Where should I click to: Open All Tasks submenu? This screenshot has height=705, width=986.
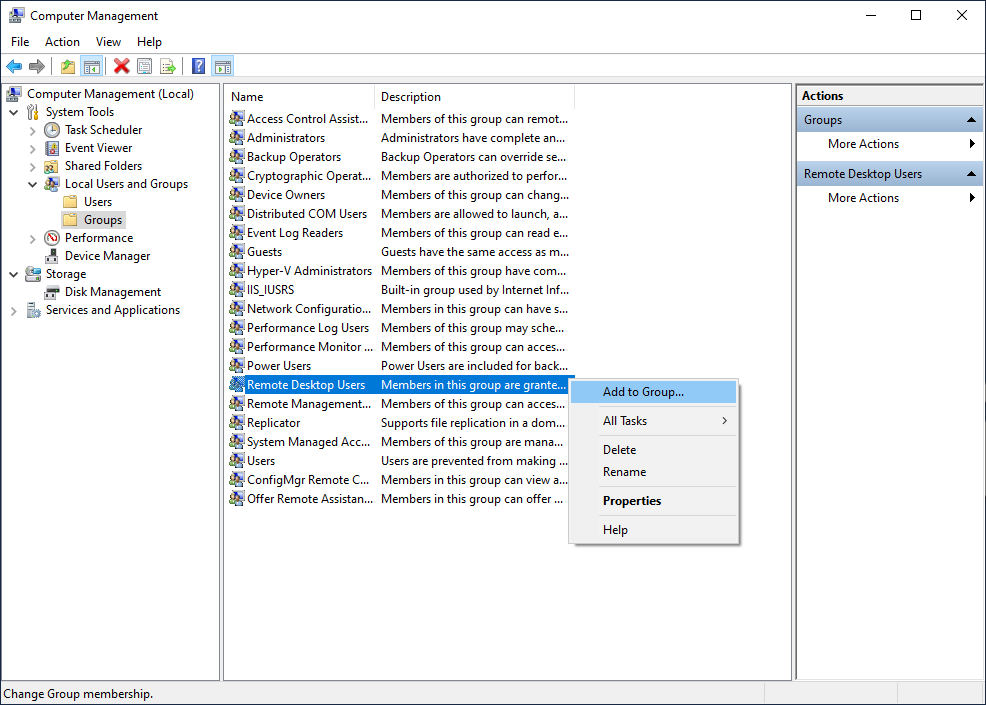(654, 421)
